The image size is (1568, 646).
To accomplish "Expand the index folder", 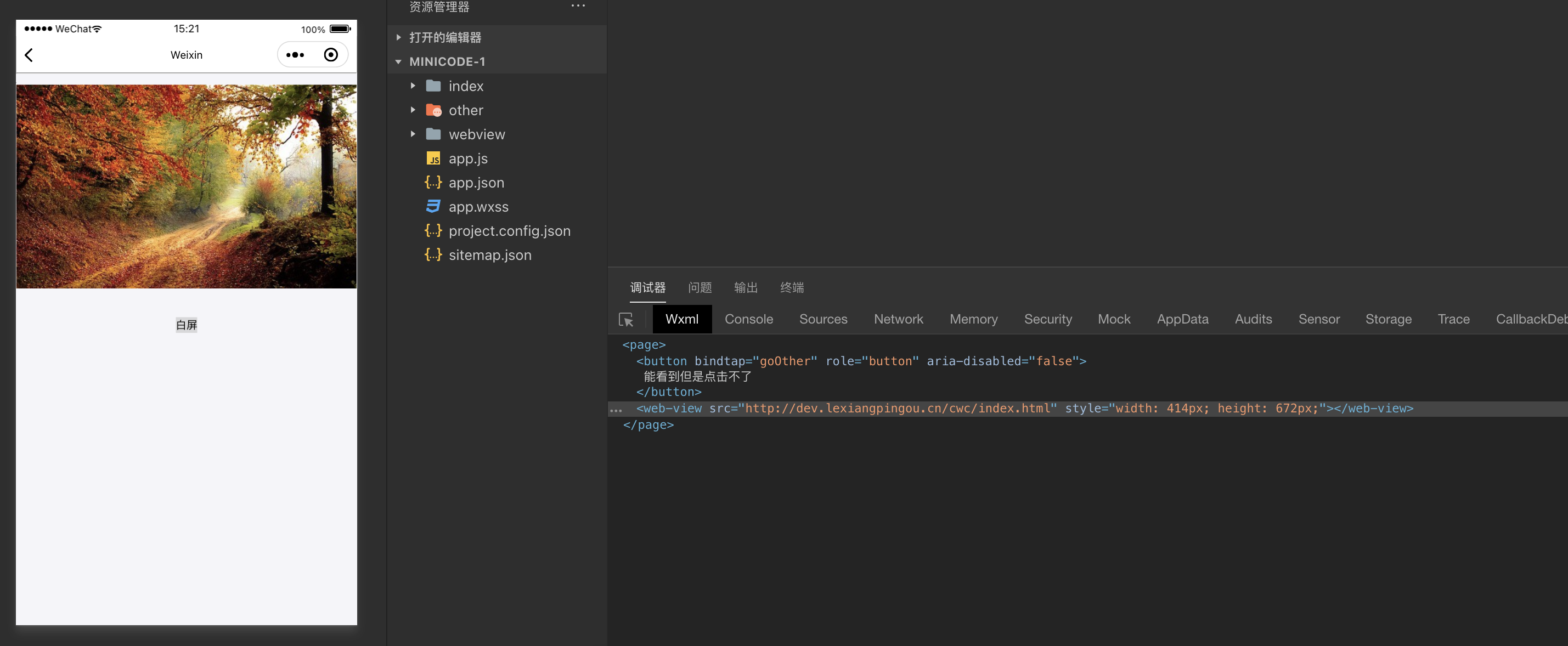I will [x=466, y=87].
